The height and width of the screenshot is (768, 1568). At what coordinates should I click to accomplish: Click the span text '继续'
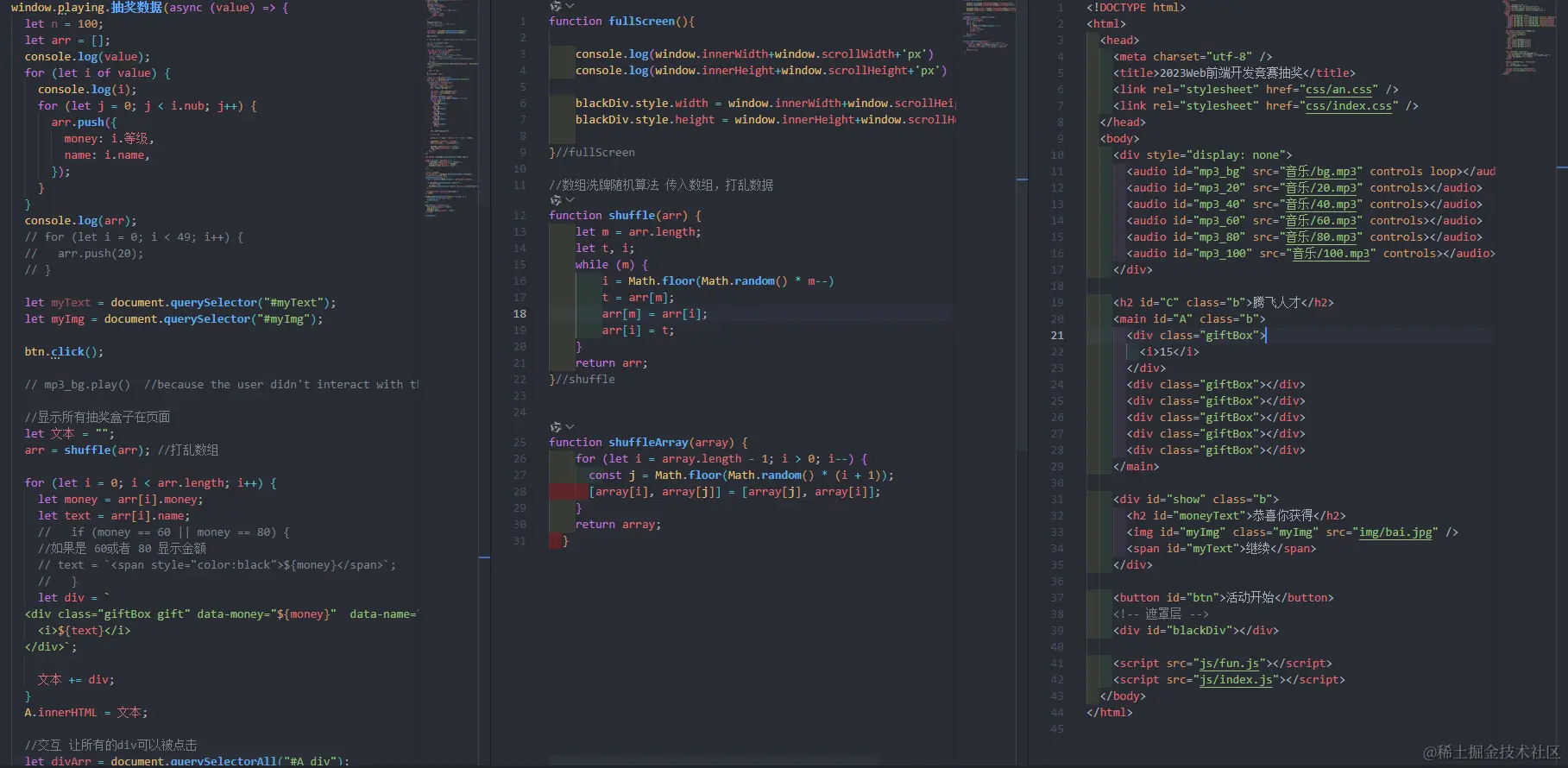point(1256,549)
